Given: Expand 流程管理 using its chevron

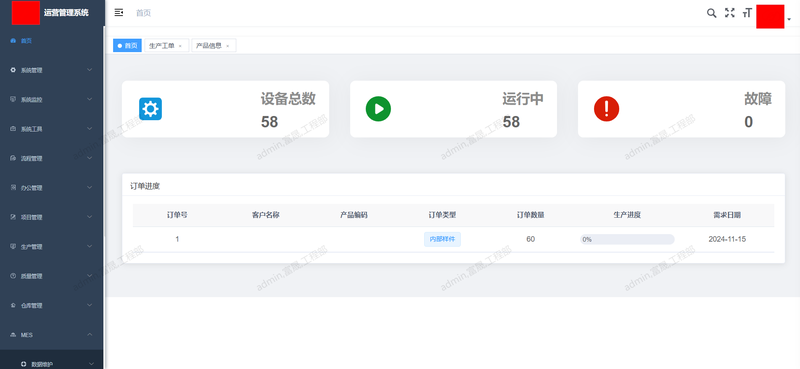Looking at the screenshot, I should tap(90, 158).
